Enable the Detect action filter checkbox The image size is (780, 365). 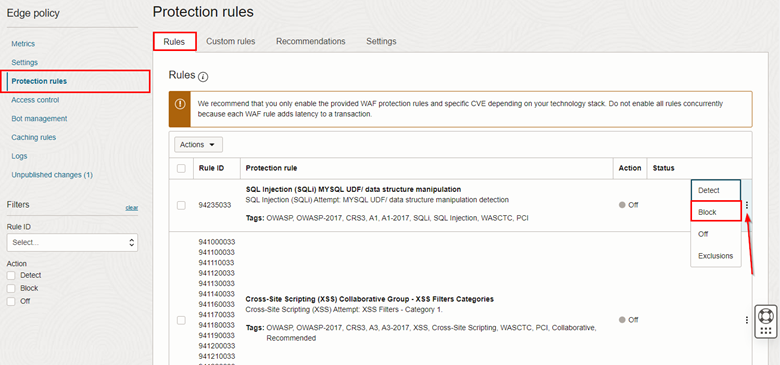11,275
